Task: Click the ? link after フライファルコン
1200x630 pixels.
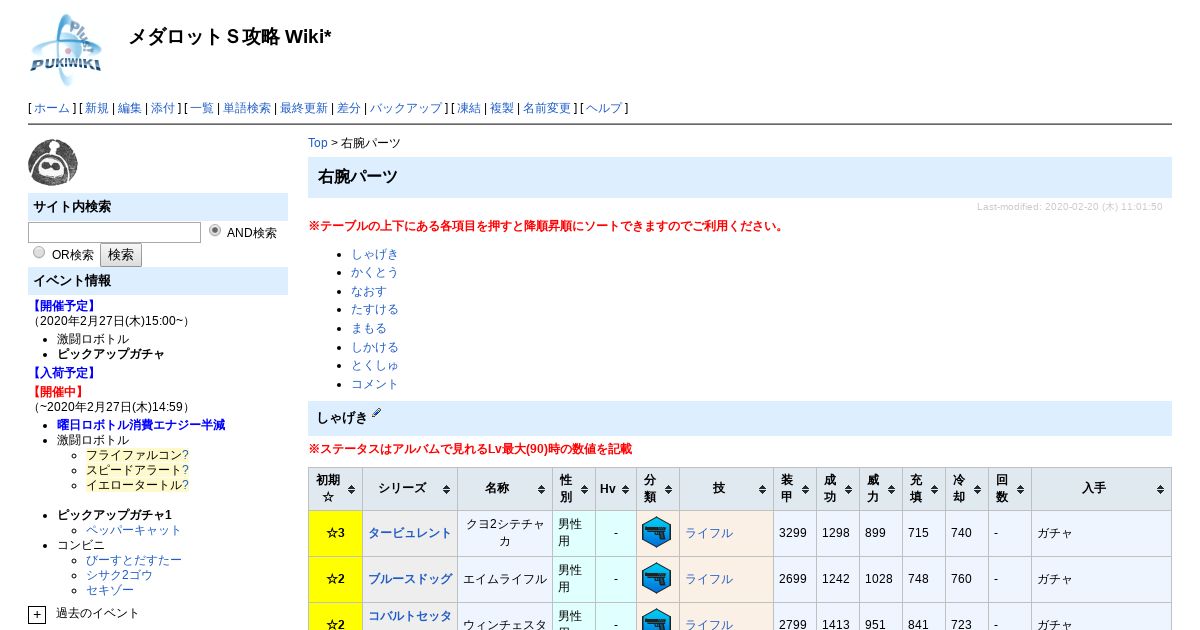Action: tap(185, 455)
